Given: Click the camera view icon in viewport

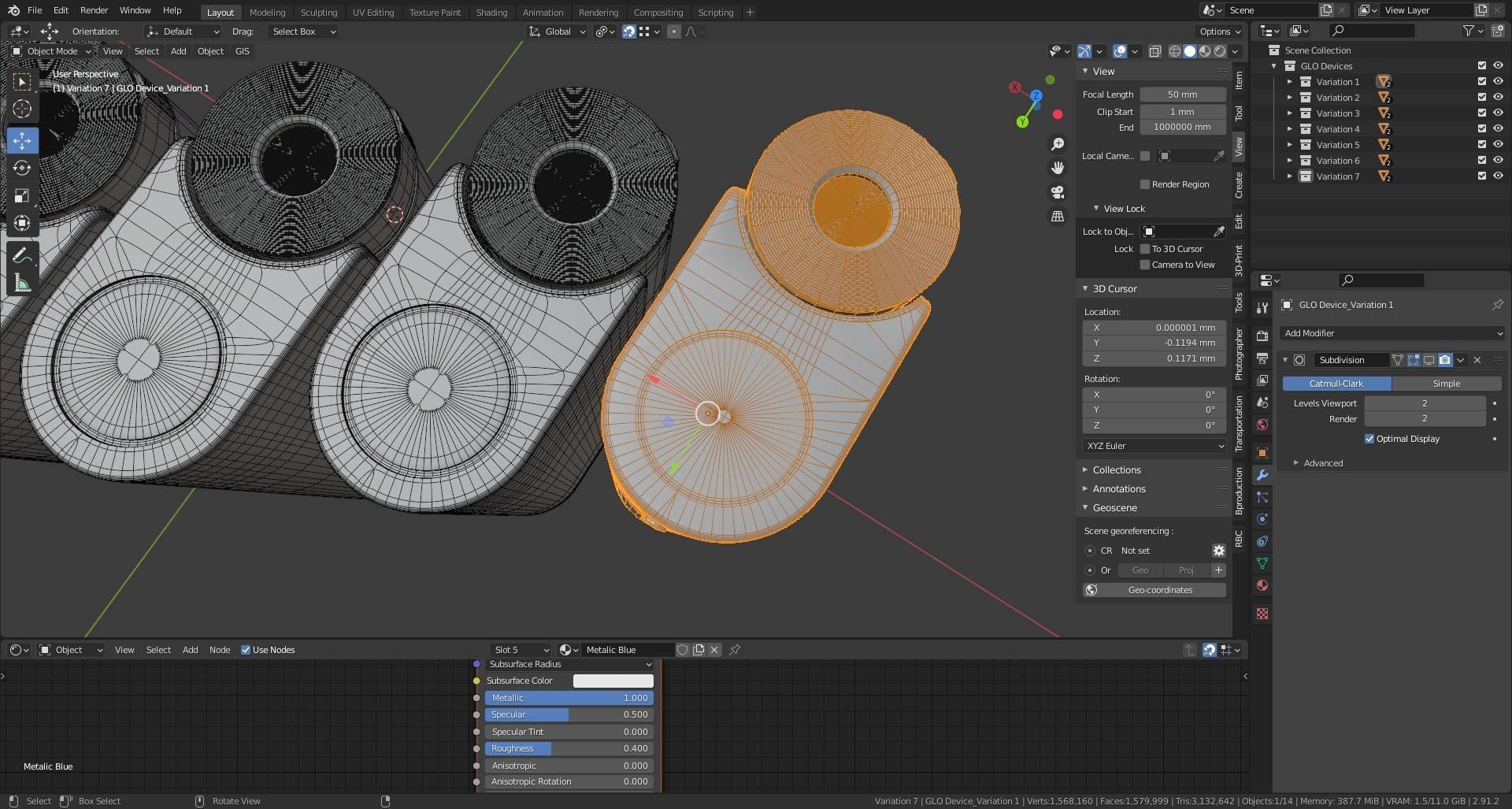Looking at the screenshot, I should pyautogui.click(x=1058, y=192).
